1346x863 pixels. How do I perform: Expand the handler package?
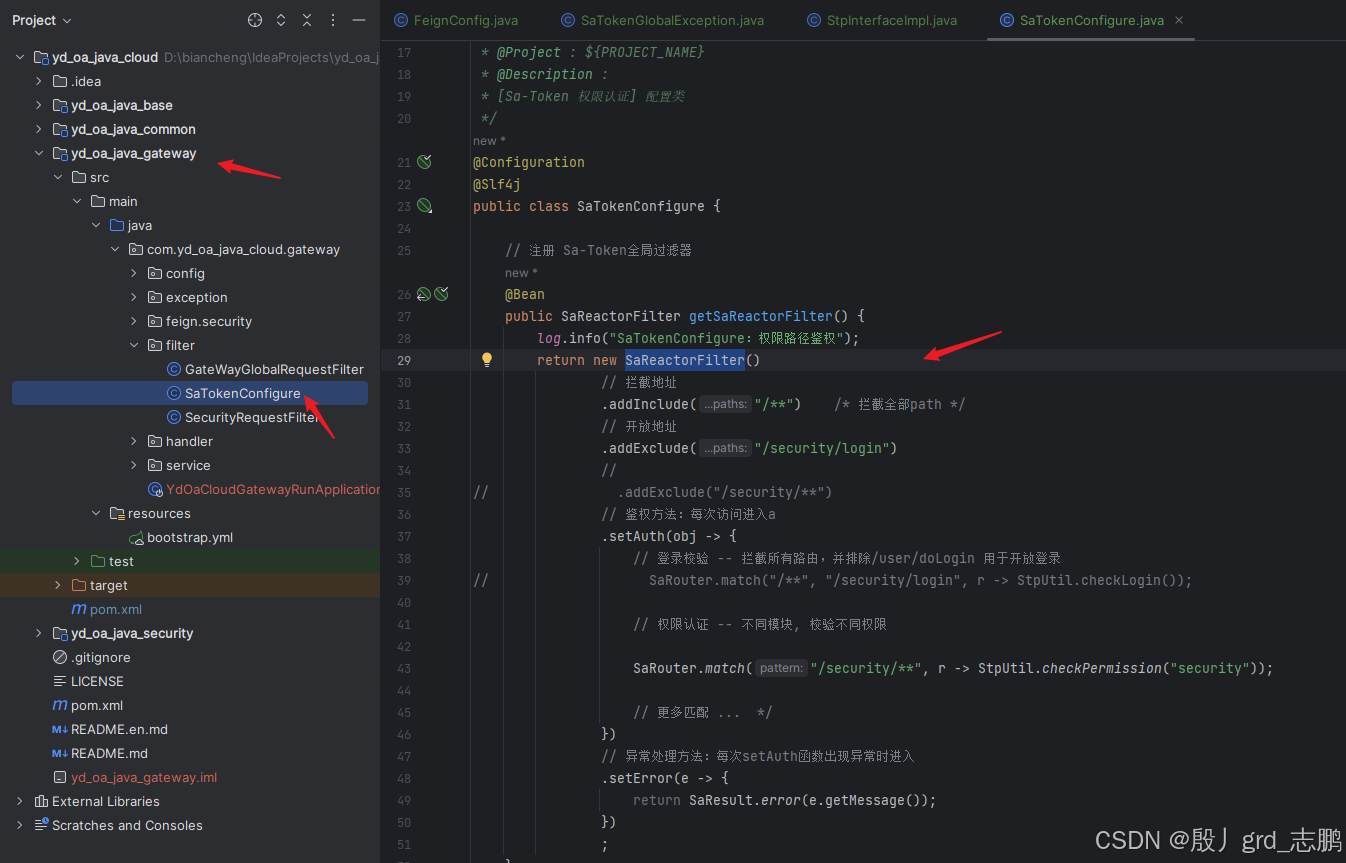tap(134, 441)
